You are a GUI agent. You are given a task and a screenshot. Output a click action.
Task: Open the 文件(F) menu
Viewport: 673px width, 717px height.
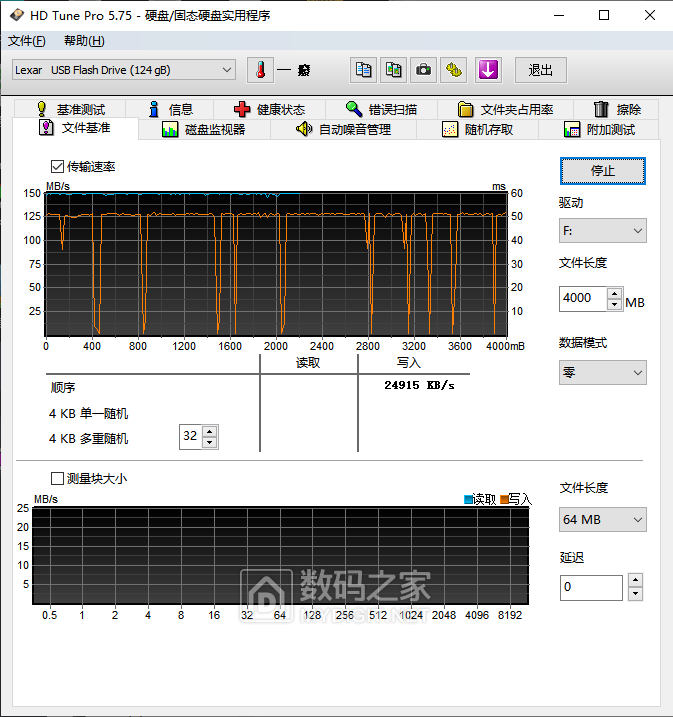27,41
